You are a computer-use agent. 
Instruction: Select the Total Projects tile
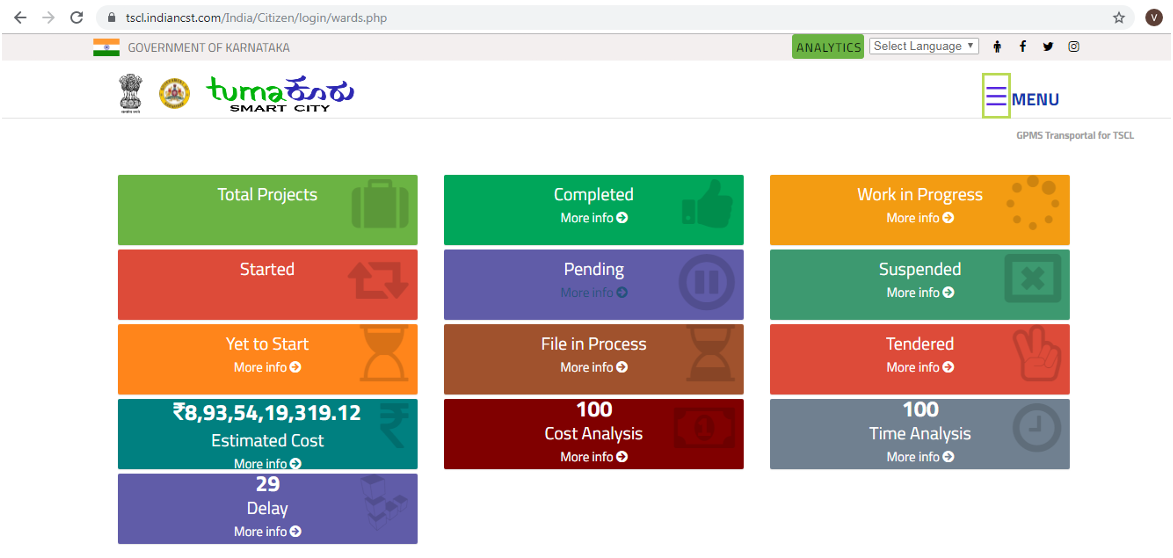[267, 209]
